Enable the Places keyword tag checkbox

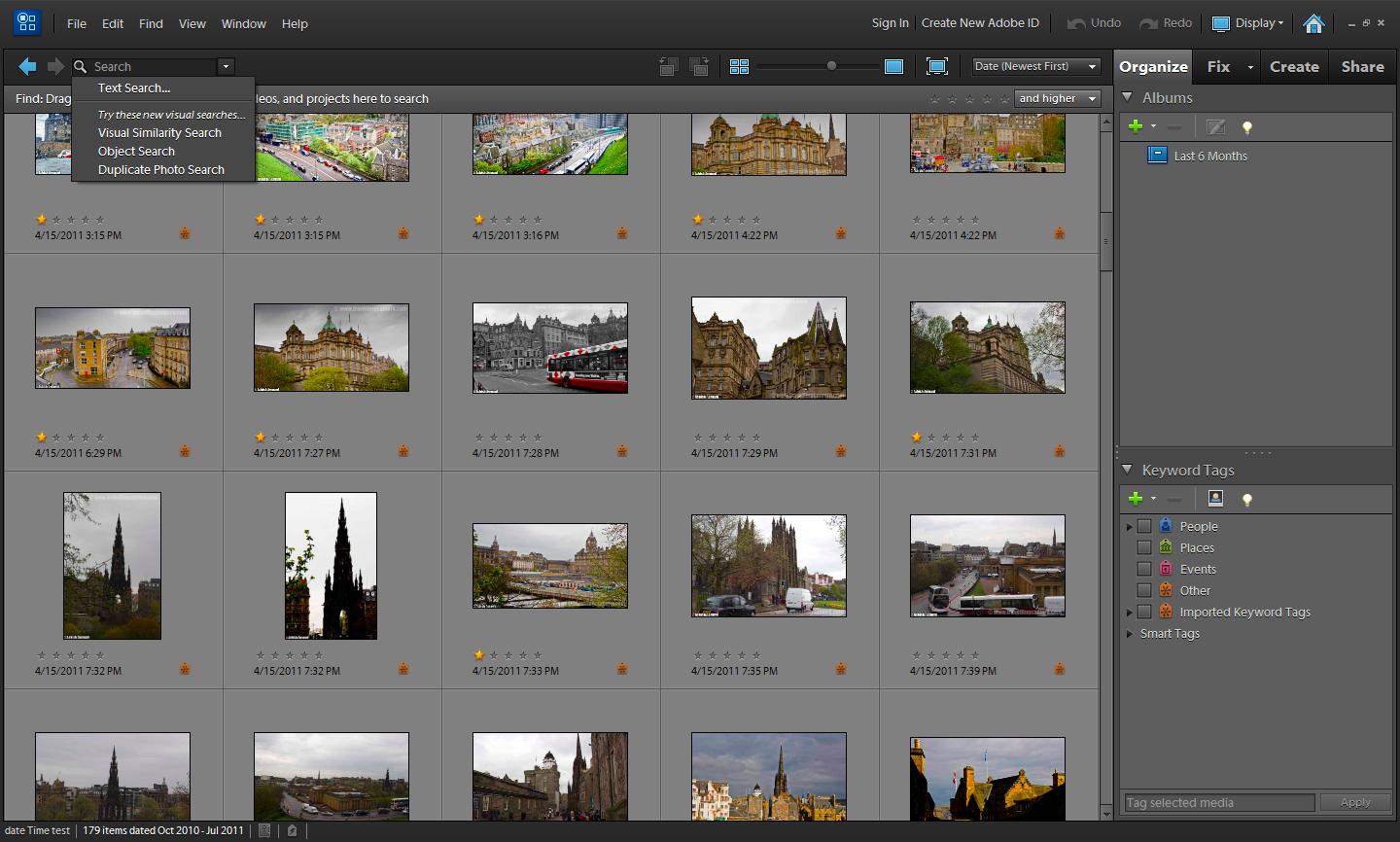point(1144,547)
